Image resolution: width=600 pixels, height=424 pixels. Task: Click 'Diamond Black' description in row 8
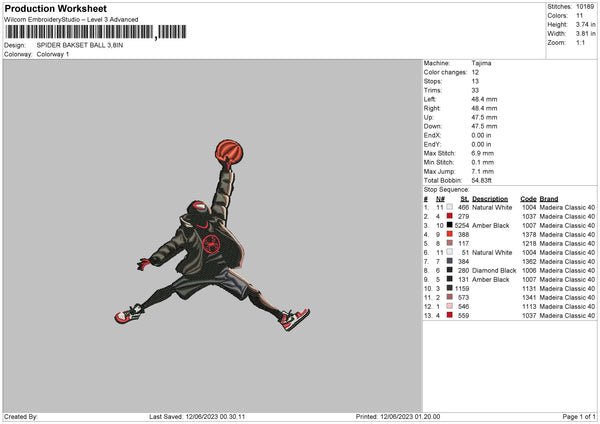pos(494,271)
